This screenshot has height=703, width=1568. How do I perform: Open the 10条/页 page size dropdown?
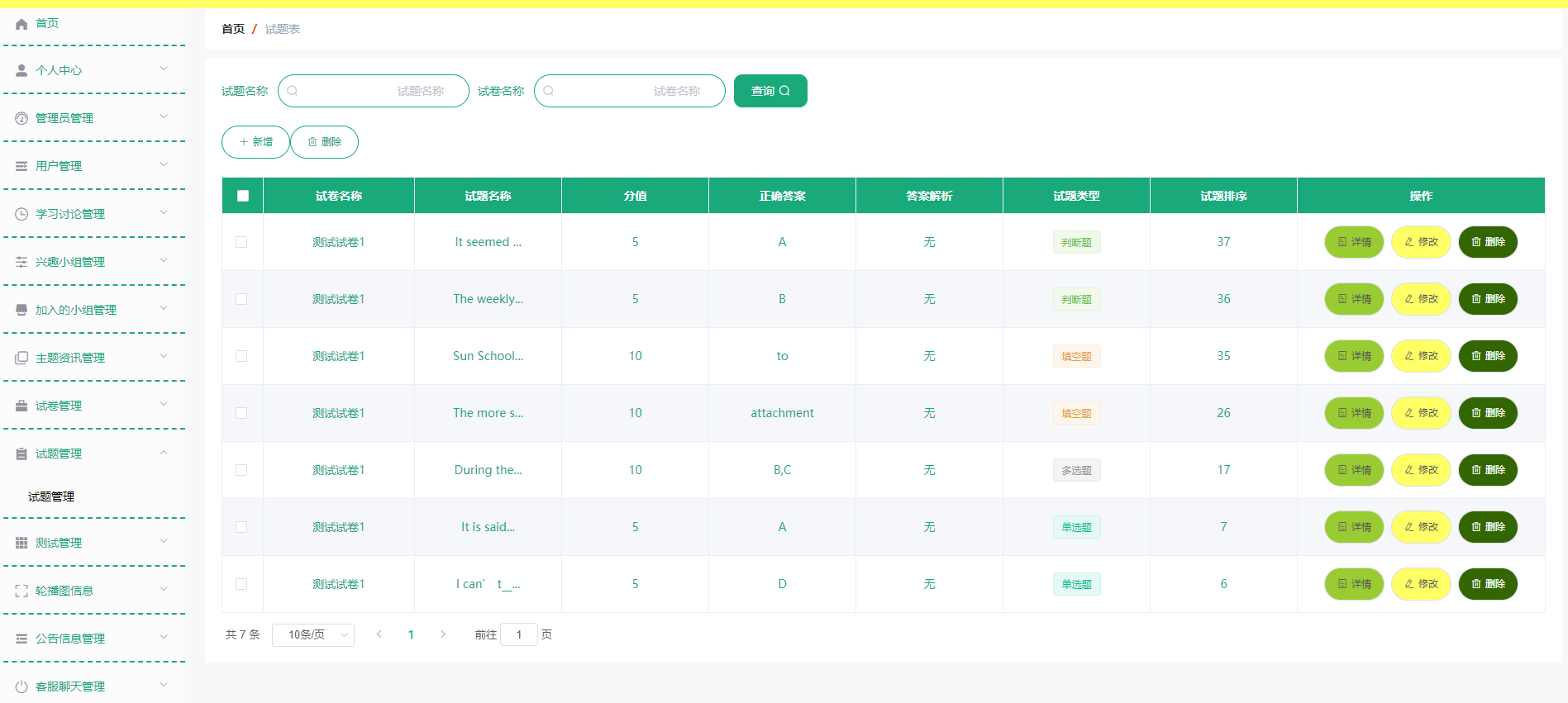click(x=313, y=634)
